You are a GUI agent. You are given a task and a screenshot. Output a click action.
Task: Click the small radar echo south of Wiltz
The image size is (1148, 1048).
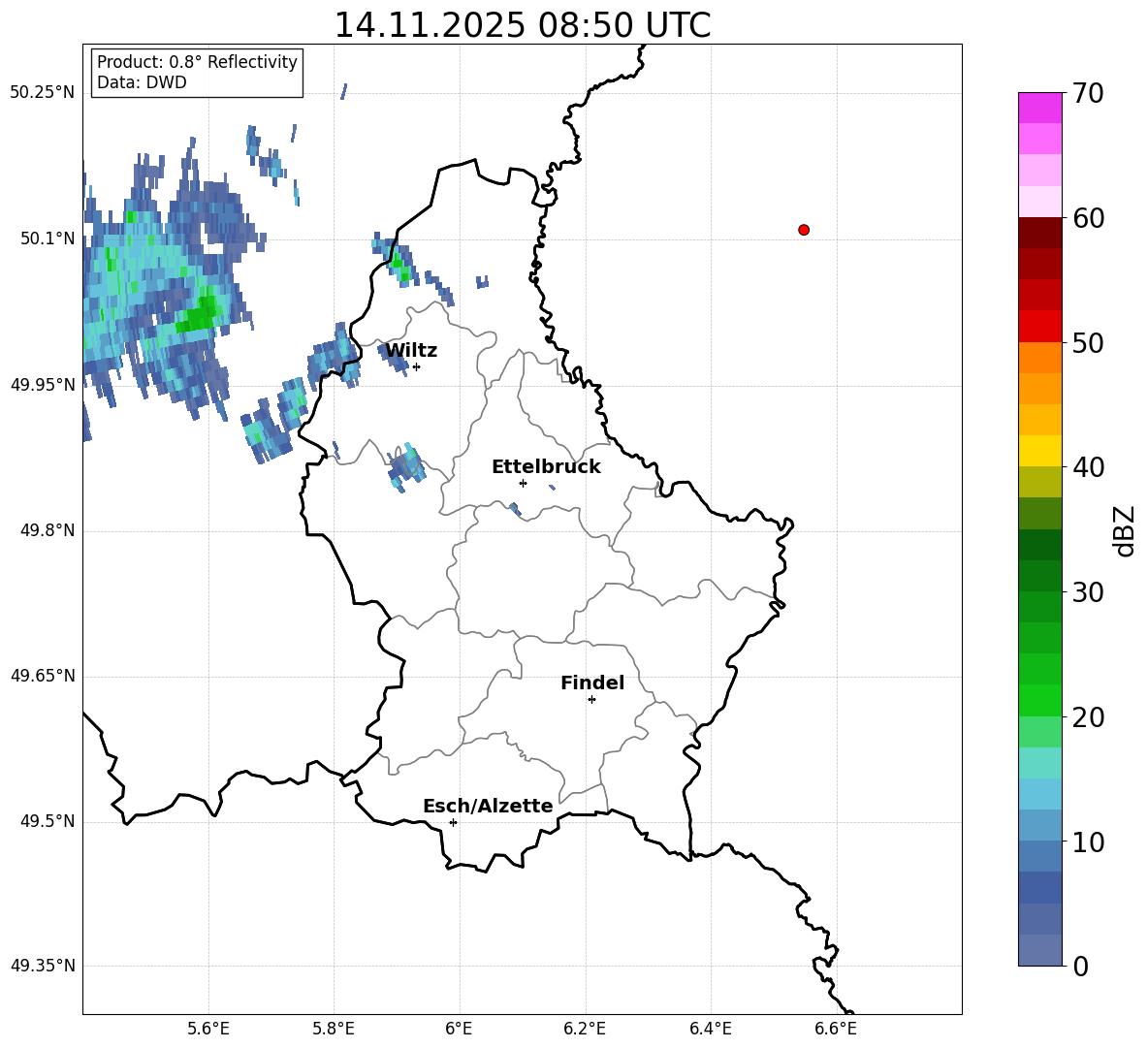[406, 466]
